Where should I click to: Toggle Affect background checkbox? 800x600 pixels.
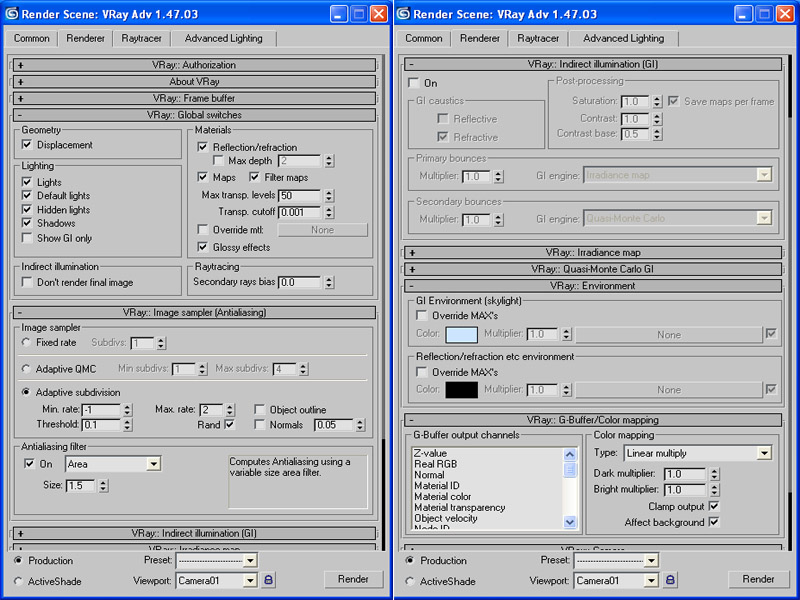(x=714, y=522)
